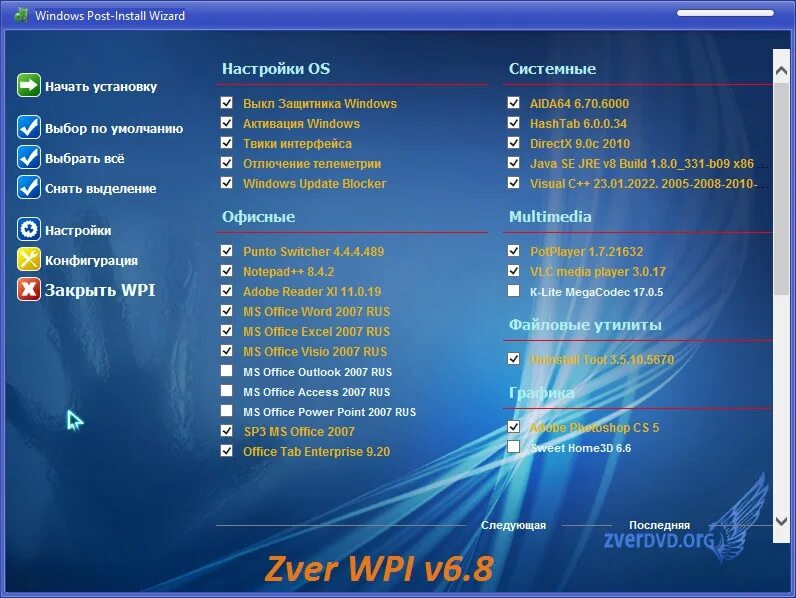
Task: Click the scrollbar down arrow
Action: point(781,521)
